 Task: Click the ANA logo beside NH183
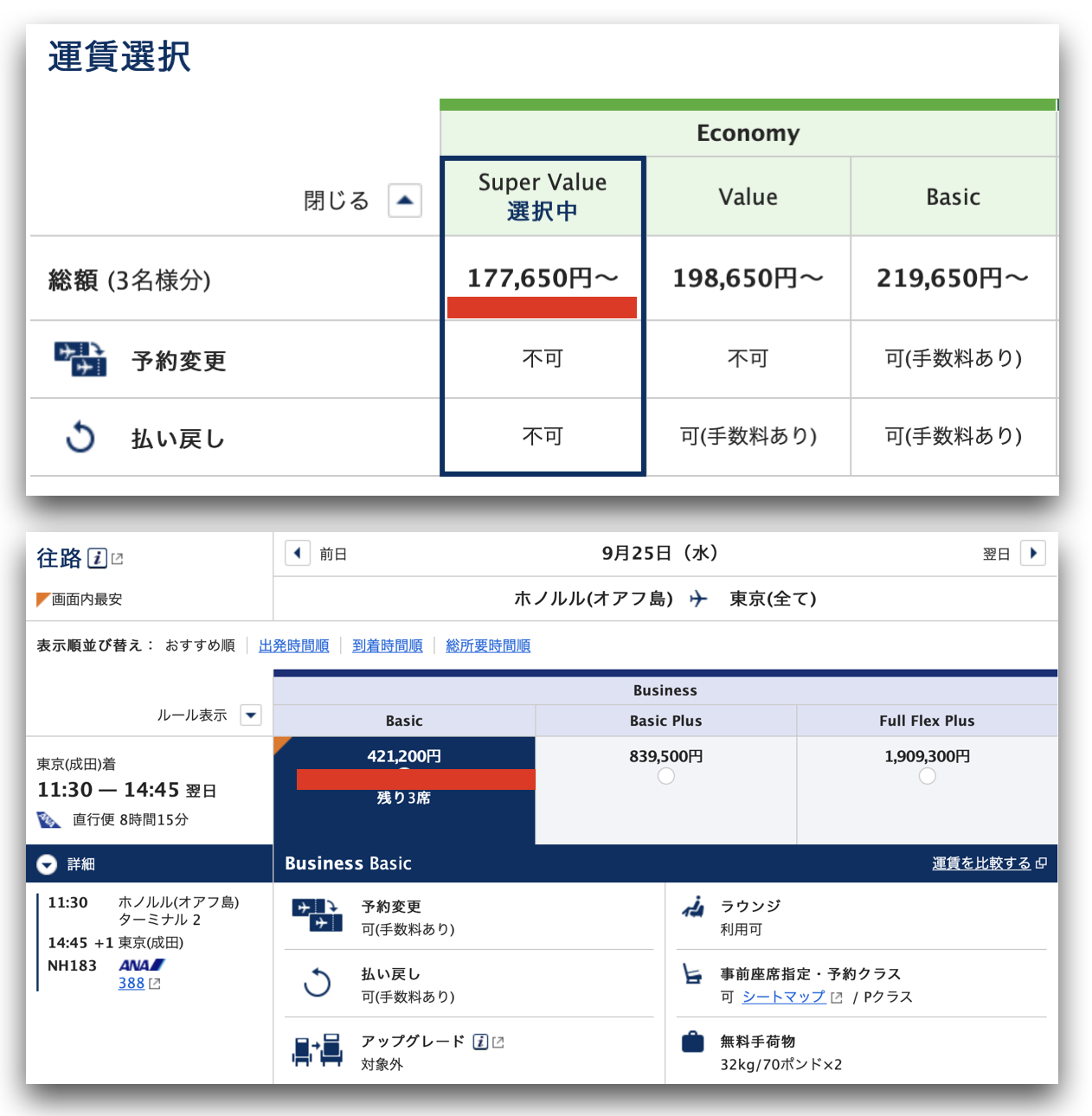(x=142, y=965)
